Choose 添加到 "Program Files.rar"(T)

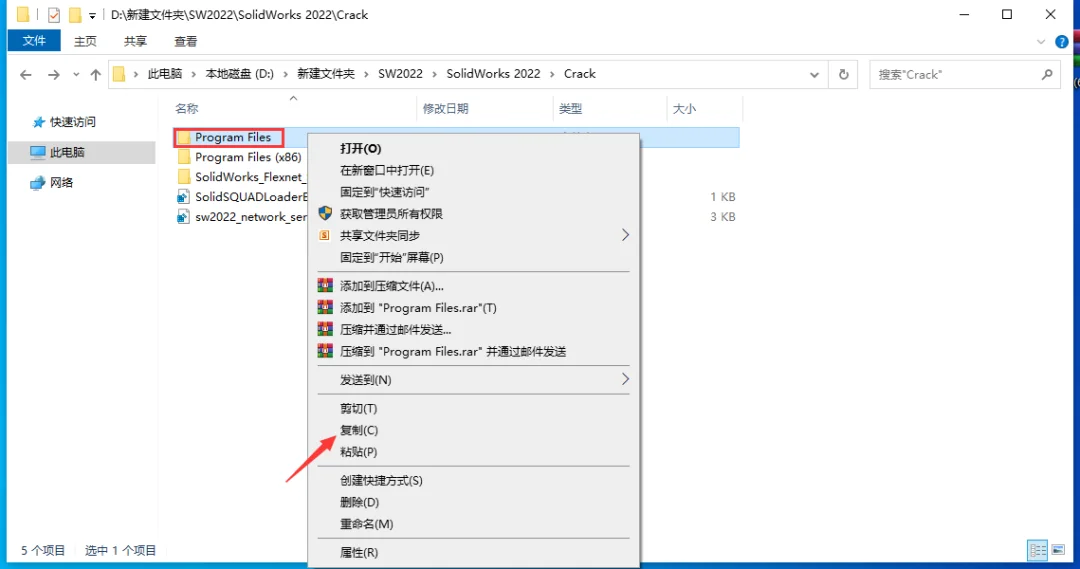coord(473,308)
